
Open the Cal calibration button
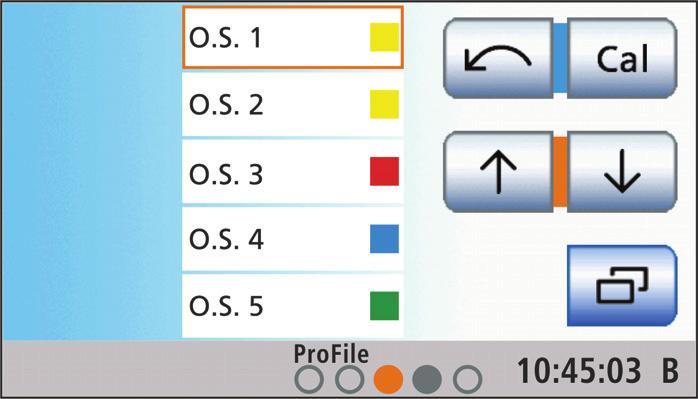point(622,58)
